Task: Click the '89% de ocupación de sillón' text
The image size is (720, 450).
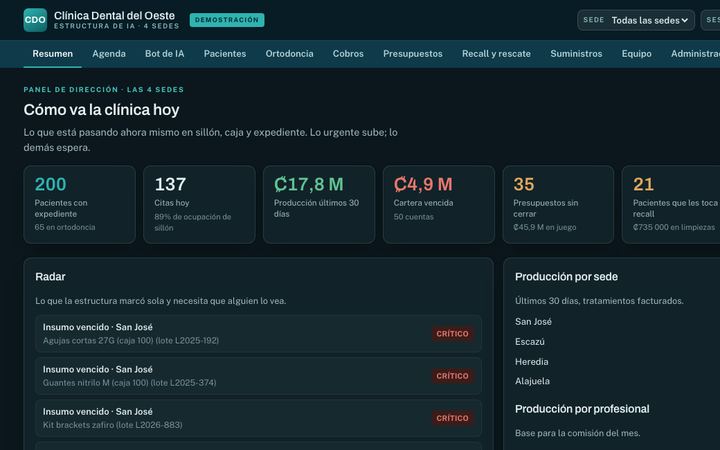Action: pos(192,222)
